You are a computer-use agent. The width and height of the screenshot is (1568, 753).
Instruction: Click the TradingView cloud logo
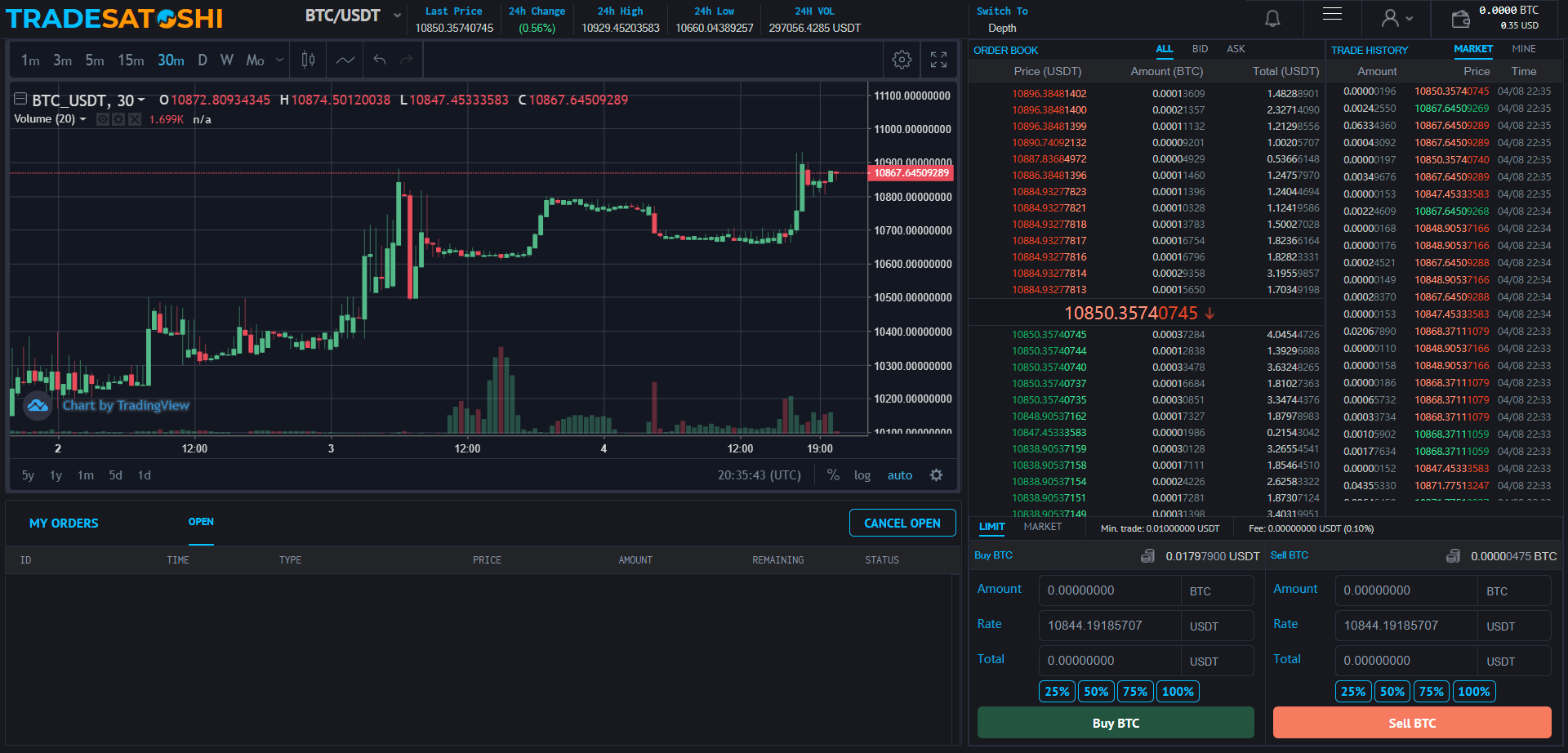pyautogui.click(x=38, y=405)
